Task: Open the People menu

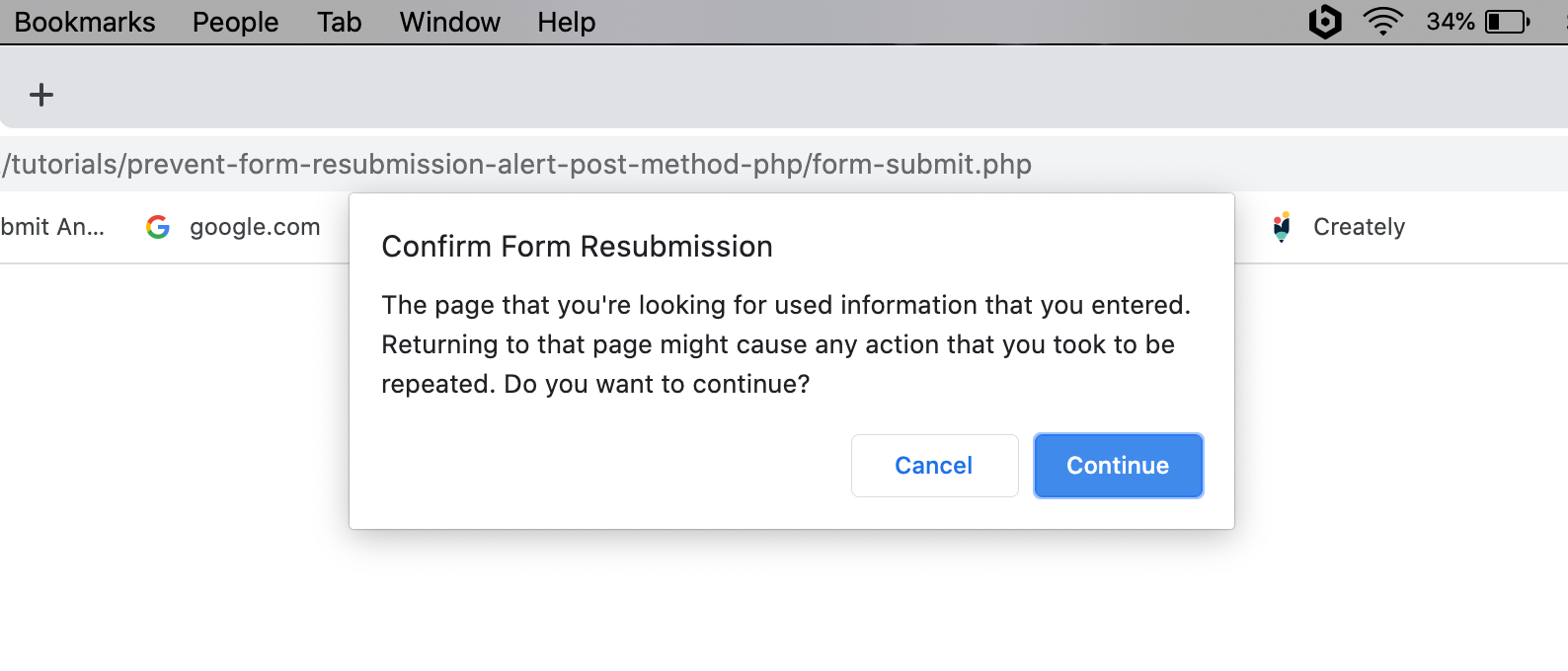Action: point(235,22)
